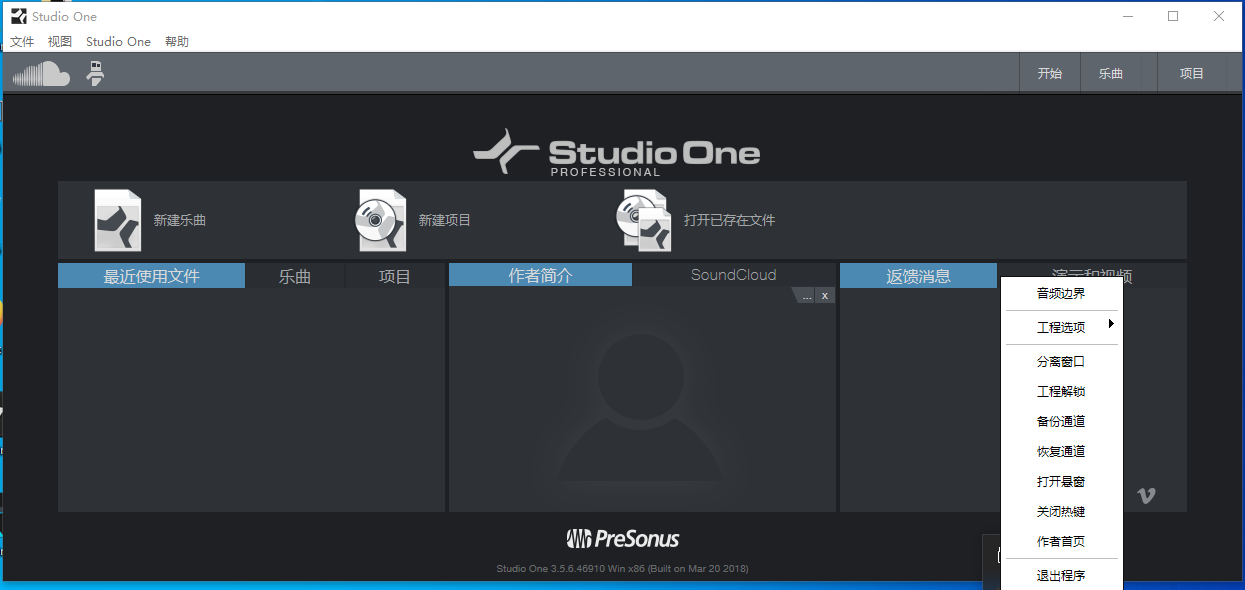Switch to the 项目 page in the top bar
The height and width of the screenshot is (590, 1245).
pos(1191,74)
